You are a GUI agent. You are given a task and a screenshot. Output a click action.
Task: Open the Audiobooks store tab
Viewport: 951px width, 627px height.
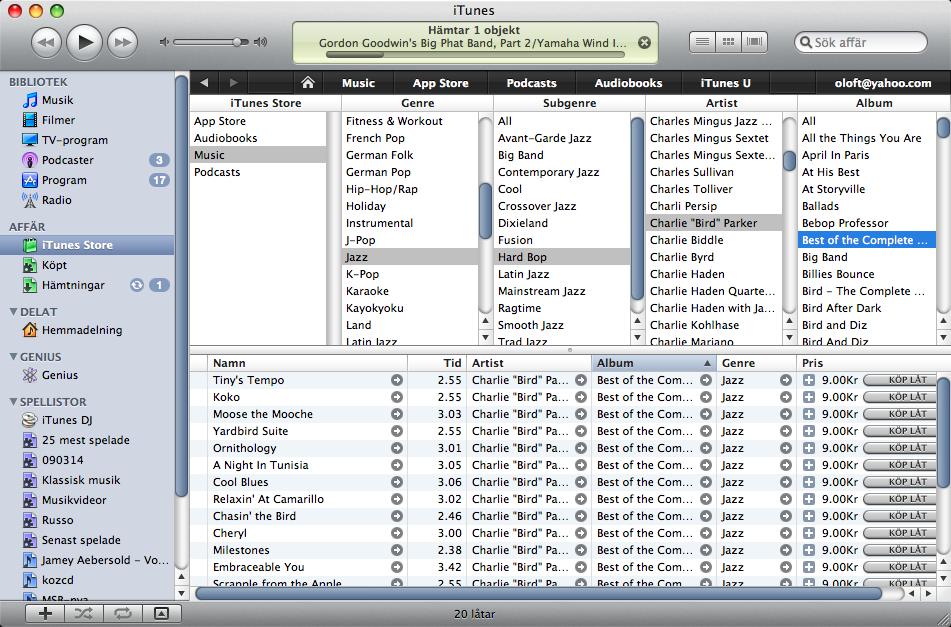coord(628,83)
